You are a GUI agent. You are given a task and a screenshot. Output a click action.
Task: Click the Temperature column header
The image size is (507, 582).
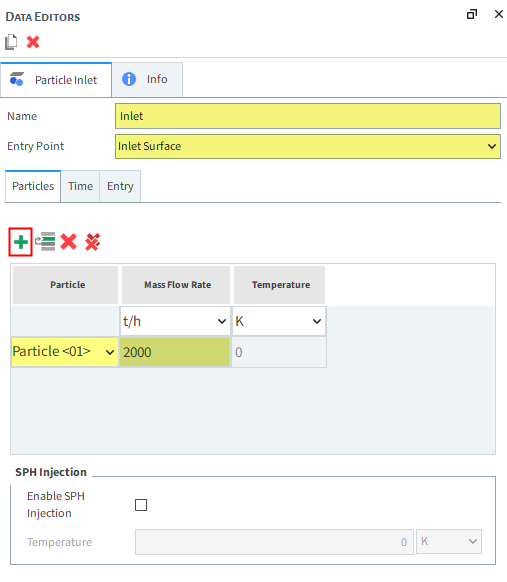point(279,285)
